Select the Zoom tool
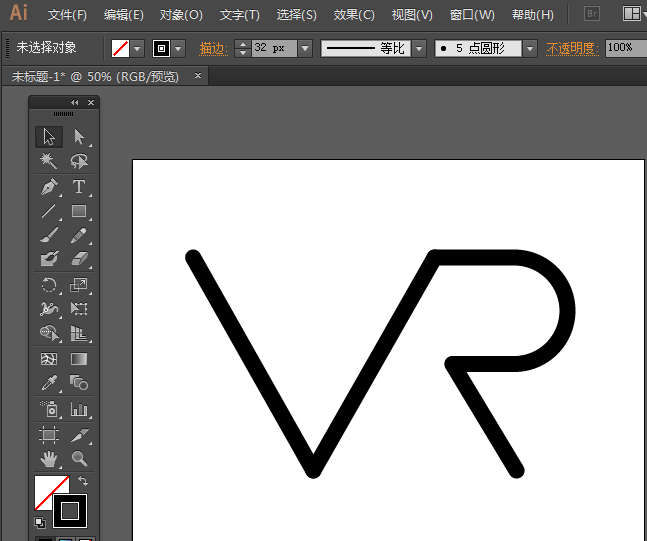 click(79, 459)
